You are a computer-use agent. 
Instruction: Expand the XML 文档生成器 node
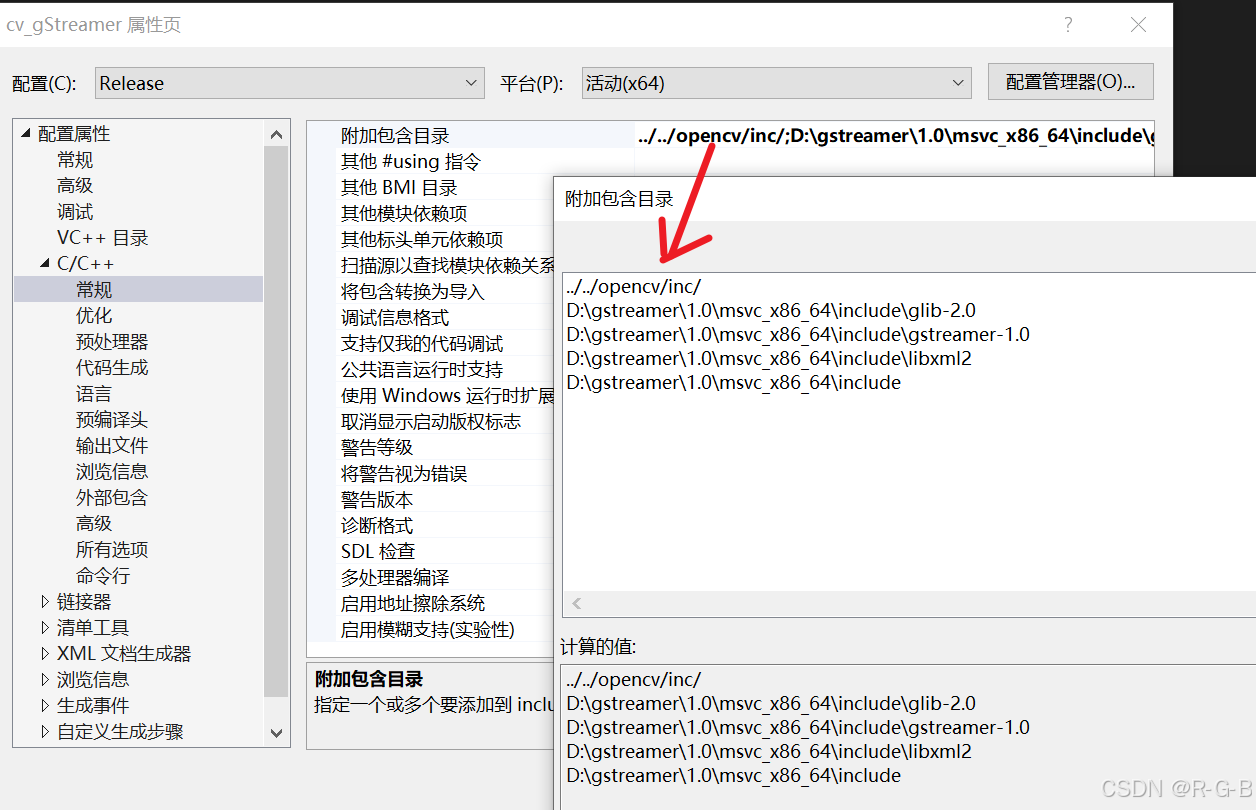tap(44, 654)
